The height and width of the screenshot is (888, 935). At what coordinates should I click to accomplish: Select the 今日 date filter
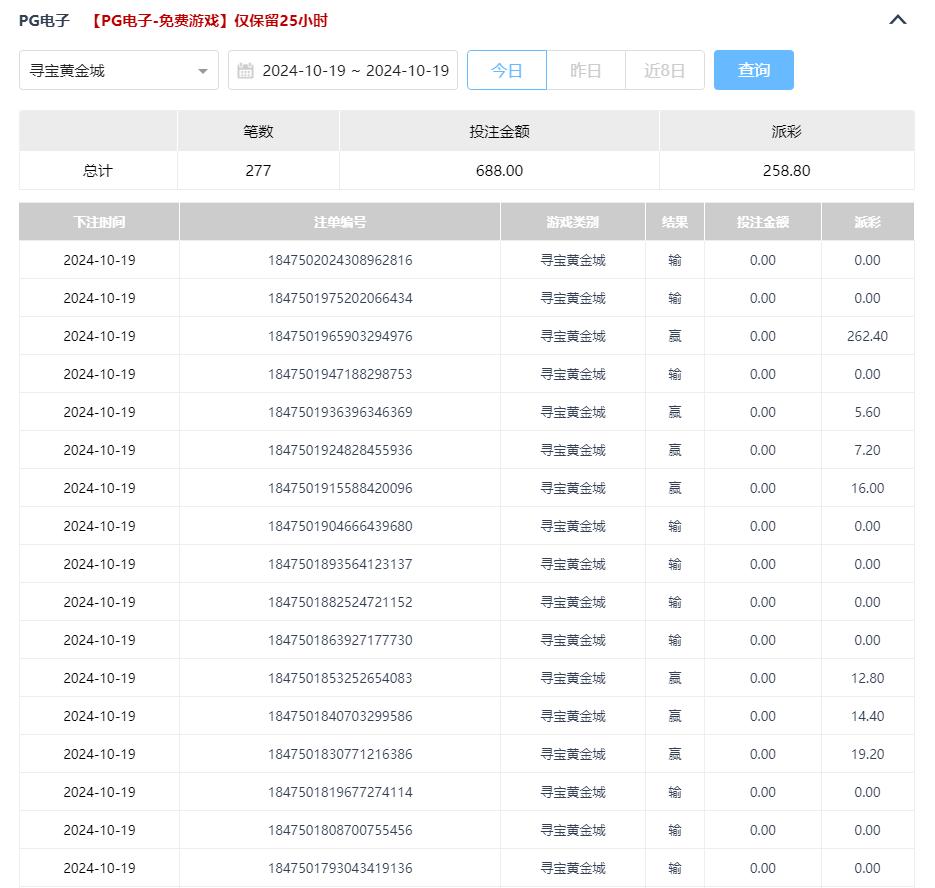tap(507, 71)
